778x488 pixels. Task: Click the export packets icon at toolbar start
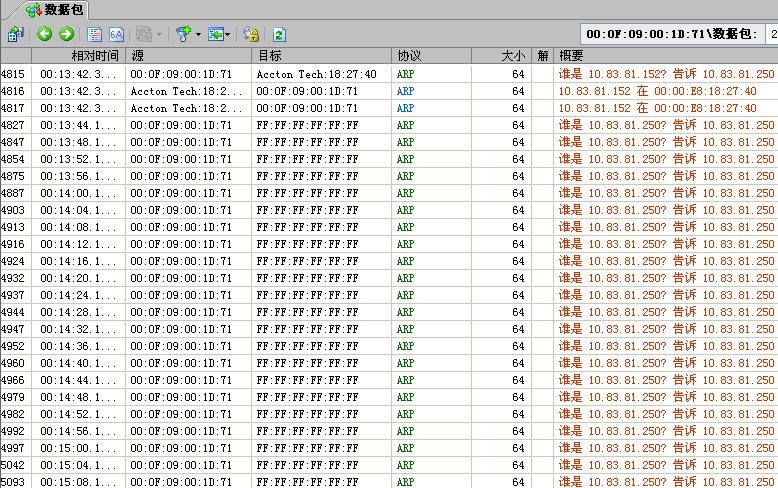point(15,34)
